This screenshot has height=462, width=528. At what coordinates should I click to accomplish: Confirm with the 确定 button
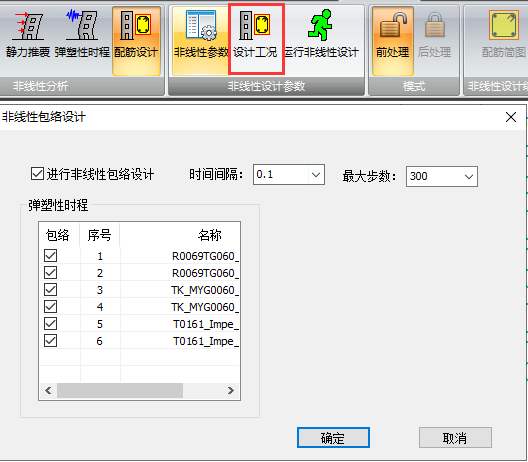pos(333,438)
